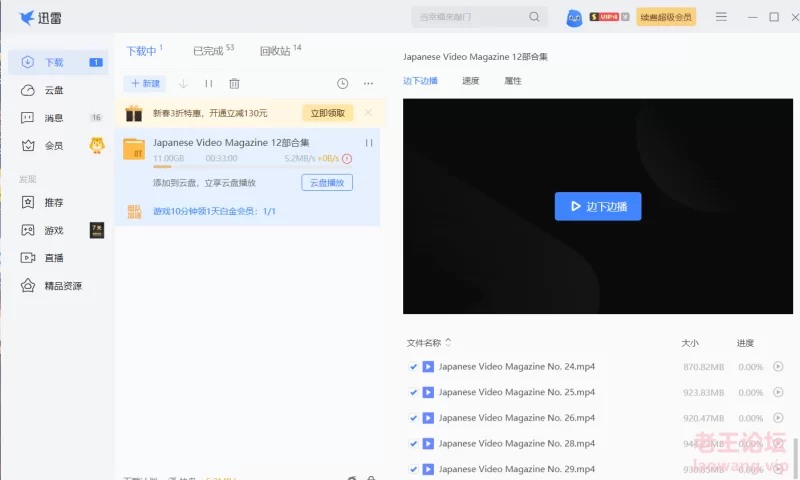The height and width of the screenshot is (480, 800).
Task: Click the red speed-up icon next to +0B/s
Action: point(347,159)
